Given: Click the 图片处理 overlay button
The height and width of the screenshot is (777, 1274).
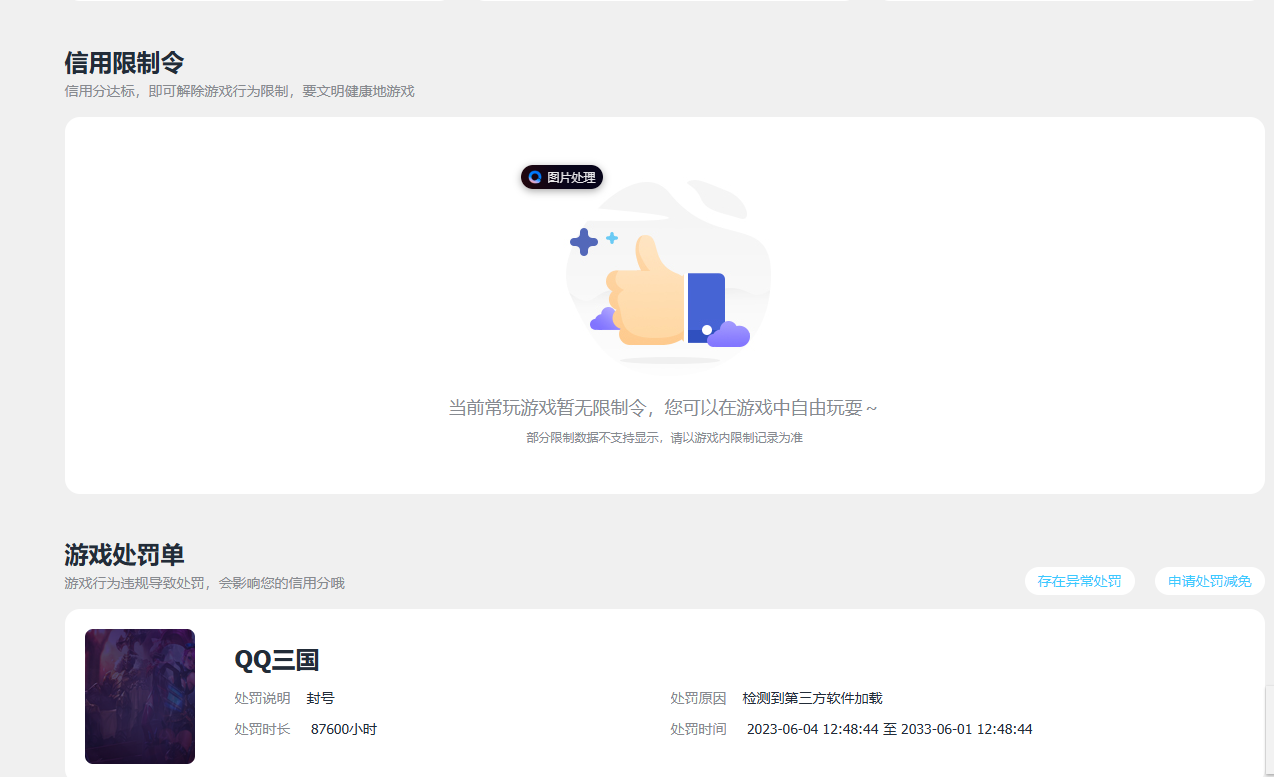Looking at the screenshot, I should point(562,177).
